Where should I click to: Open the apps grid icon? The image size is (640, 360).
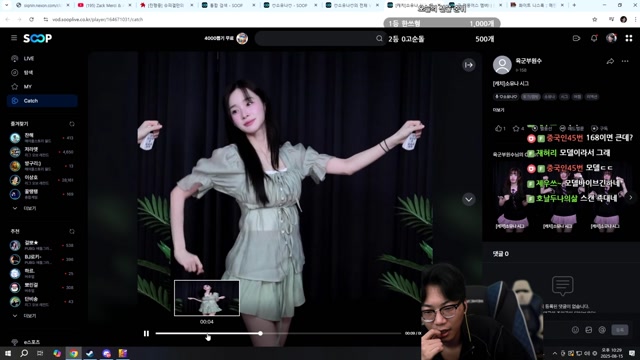629,38
